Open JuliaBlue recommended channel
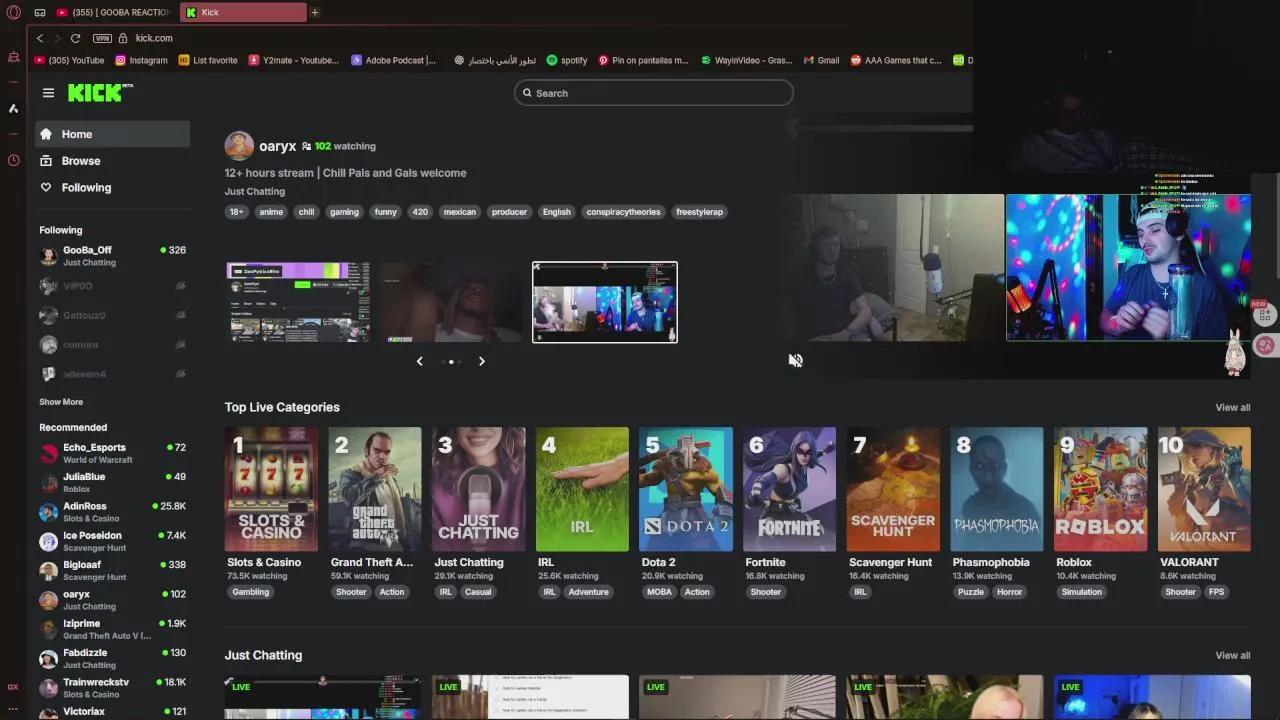Viewport: 1280px width, 720px height. point(112,483)
